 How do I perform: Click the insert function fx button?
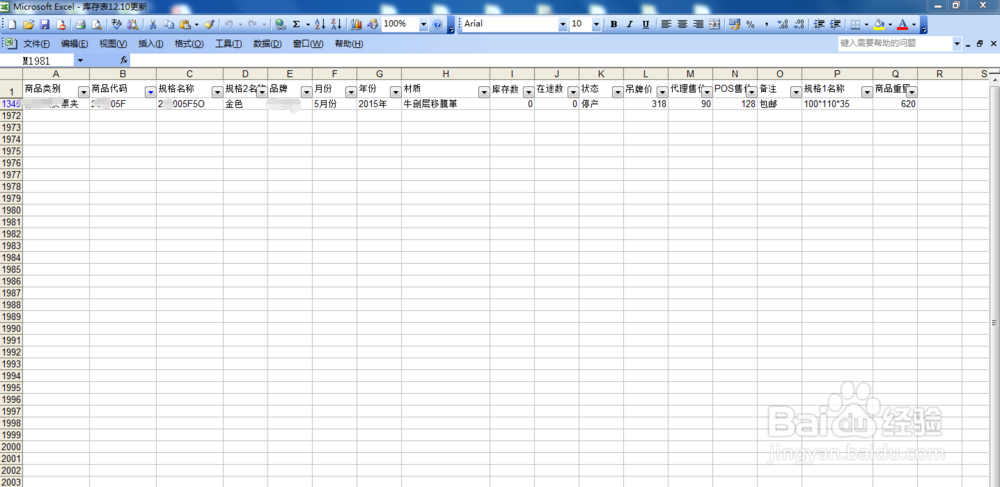[x=124, y=61]
